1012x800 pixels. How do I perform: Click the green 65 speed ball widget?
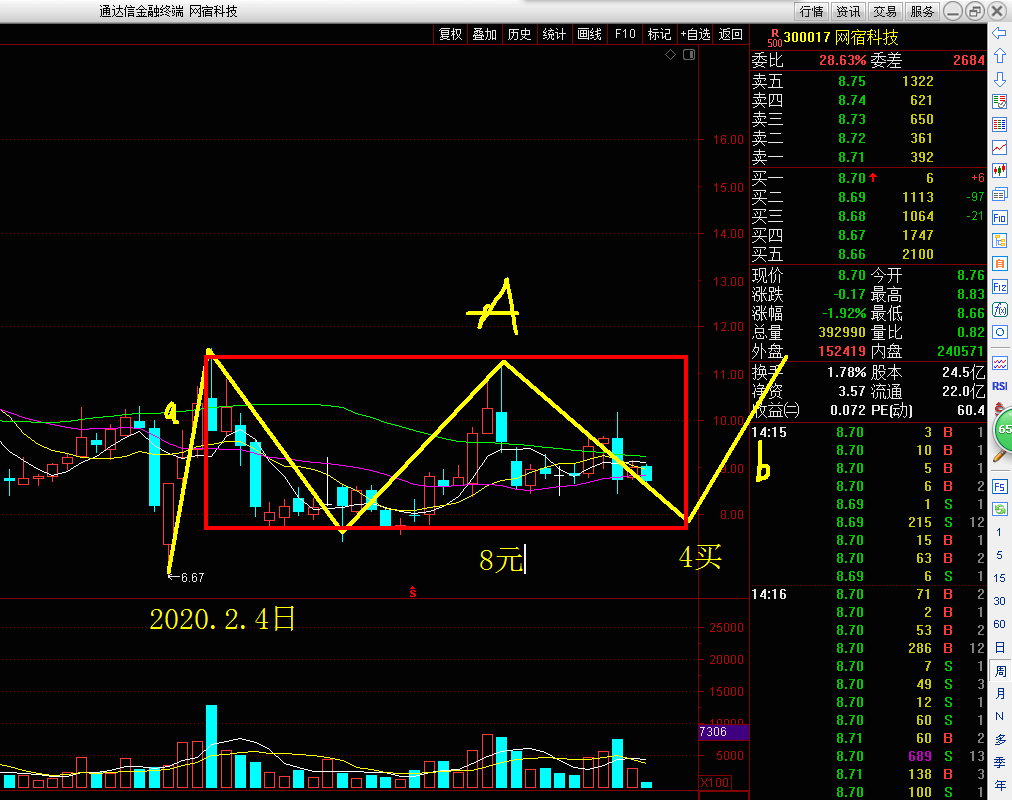(1003, 430)
